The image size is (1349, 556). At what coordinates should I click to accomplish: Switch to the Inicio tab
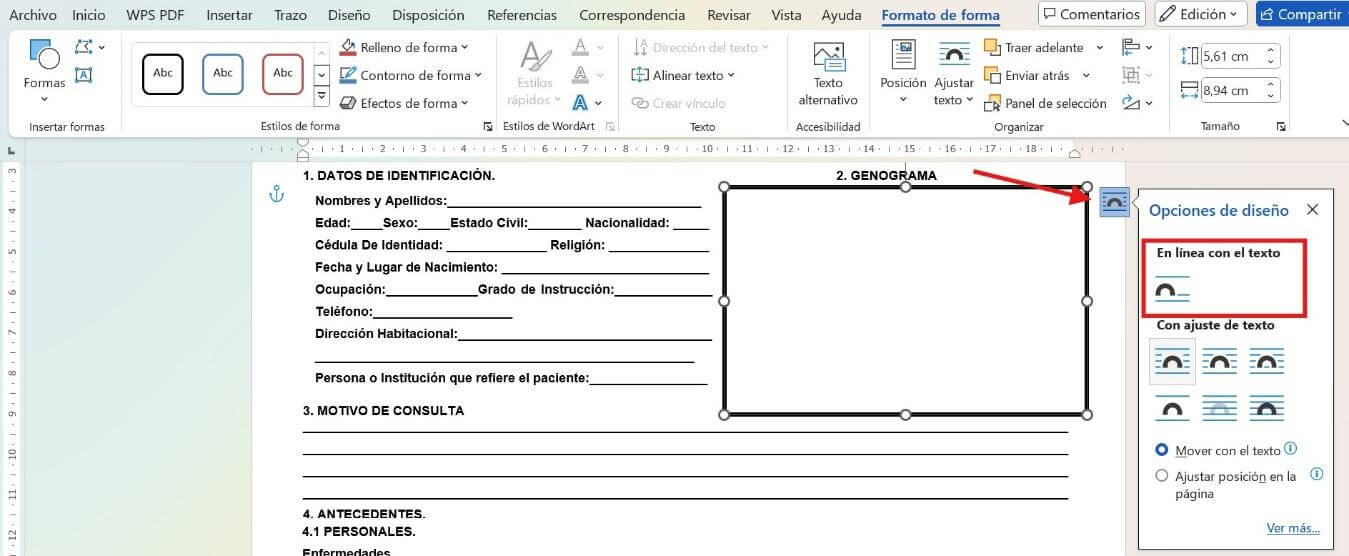click(89, 15)
